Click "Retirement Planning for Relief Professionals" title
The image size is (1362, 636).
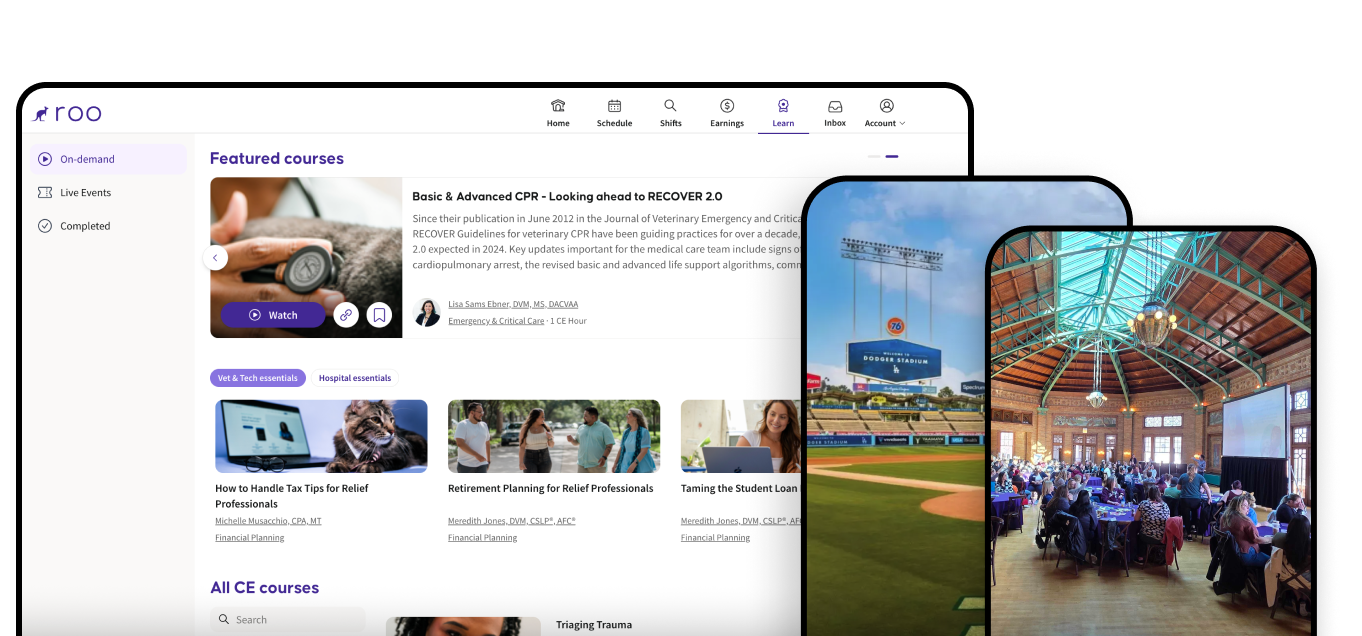pyautogui.click(x=551, y=489)
